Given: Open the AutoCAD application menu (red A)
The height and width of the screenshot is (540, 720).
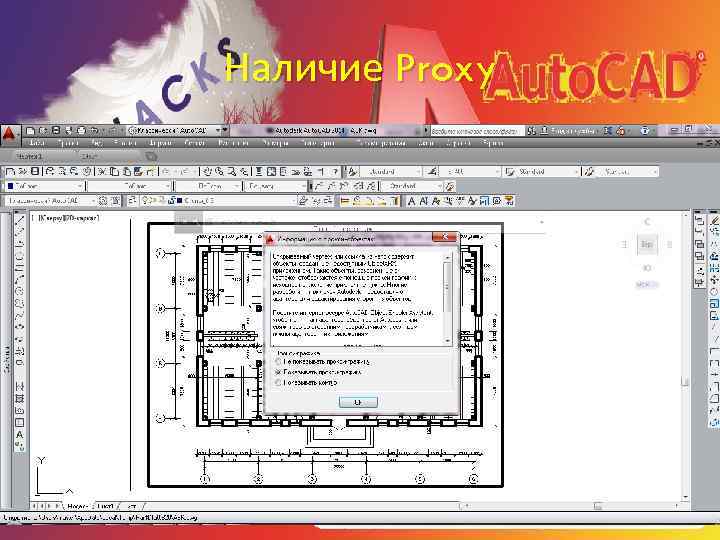Looking at the screenshot, I should coord(9,134).
